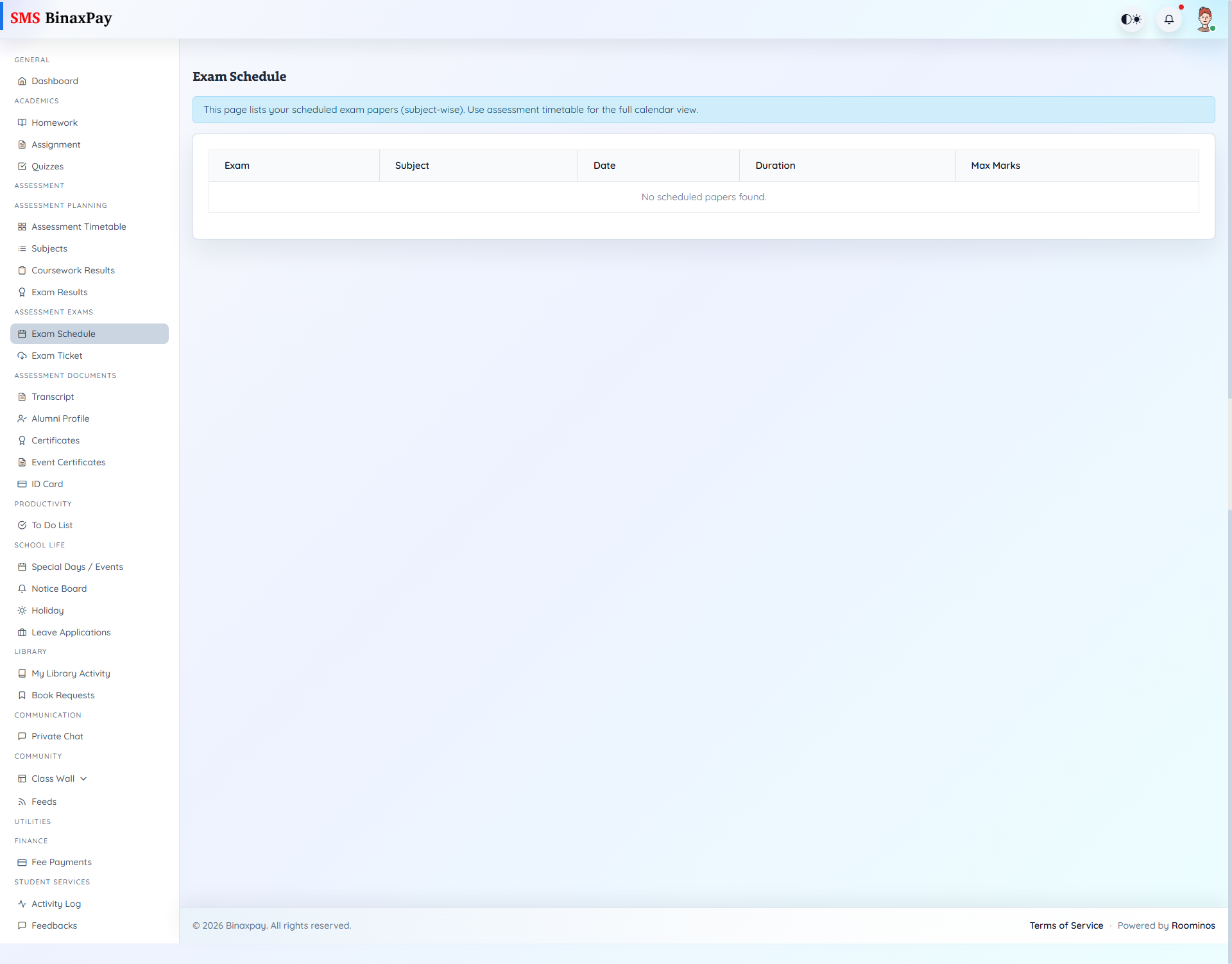Open the Dashboard from the sidebar

tap(55, 81)
